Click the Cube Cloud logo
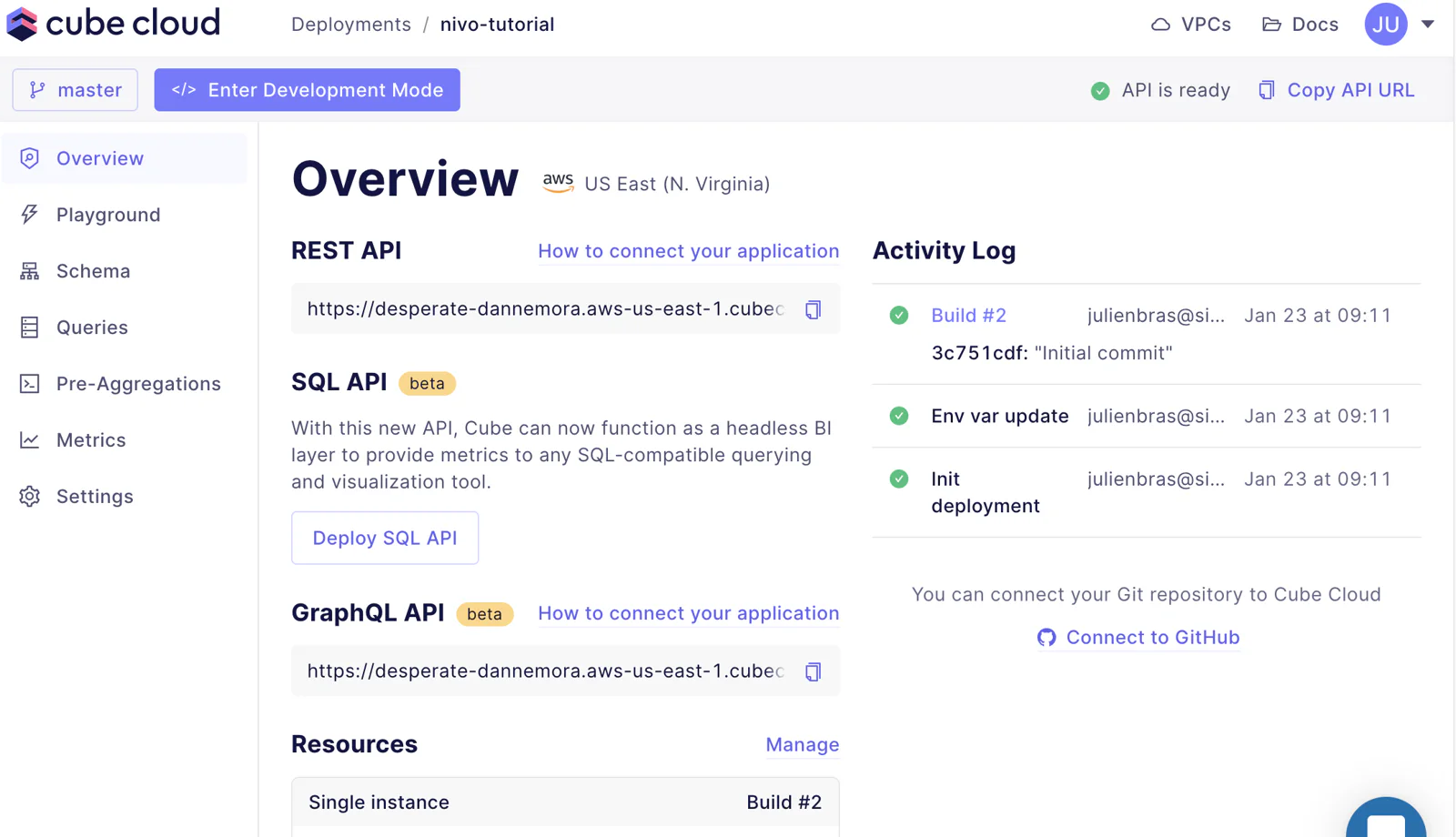The width and height of the screenshot is (1456, 837). 113,24
